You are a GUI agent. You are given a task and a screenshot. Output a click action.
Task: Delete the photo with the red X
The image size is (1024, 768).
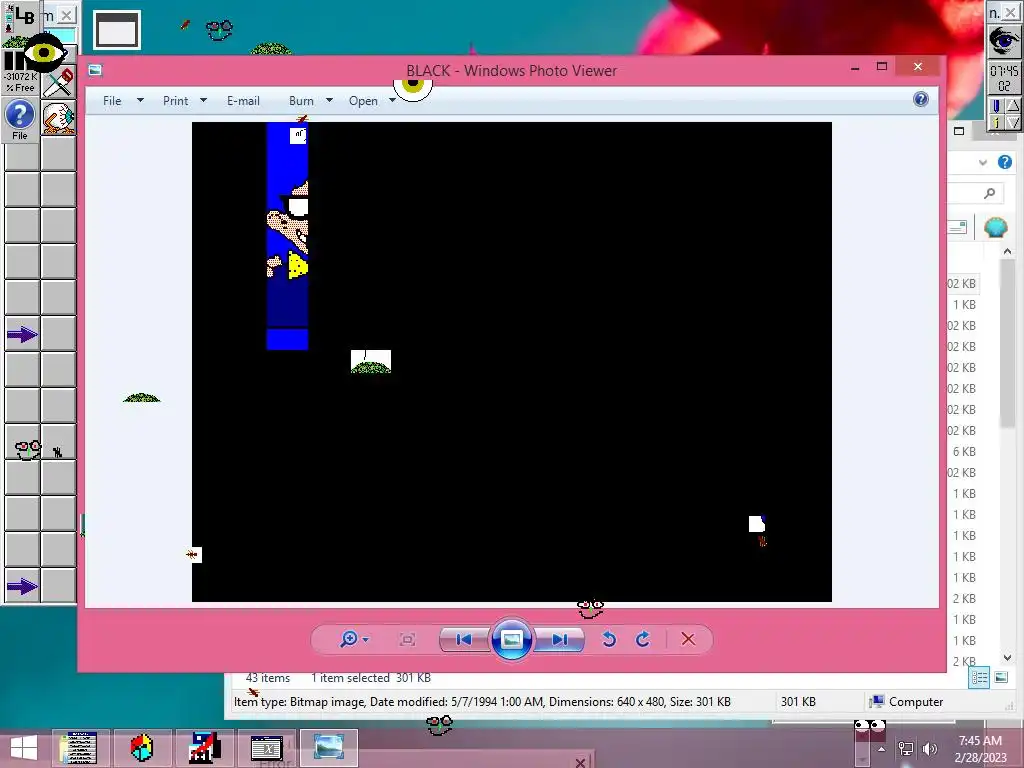pos(688,639)
